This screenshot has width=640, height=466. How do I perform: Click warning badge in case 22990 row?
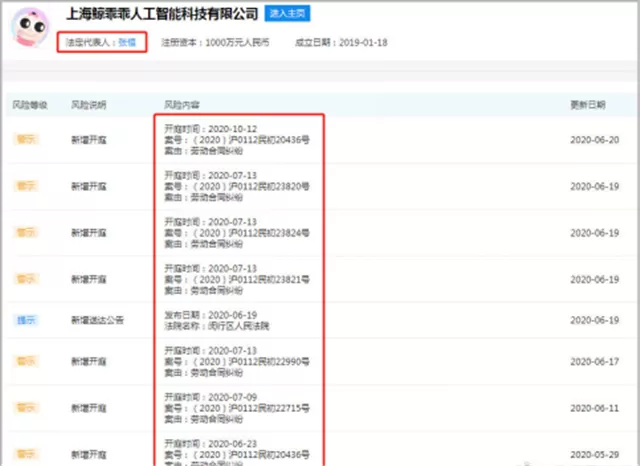[26, 362]
